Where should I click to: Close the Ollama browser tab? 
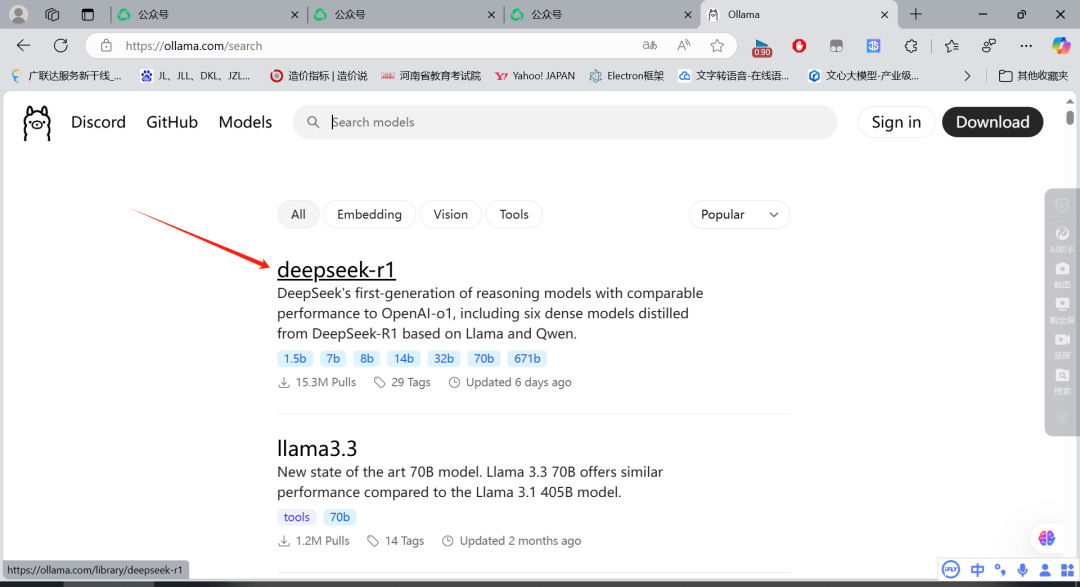point(884,14)
